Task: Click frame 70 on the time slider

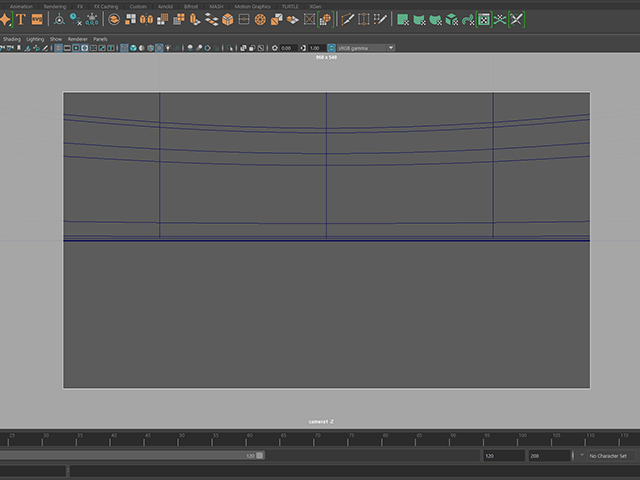Action: (x=314, y=440)
